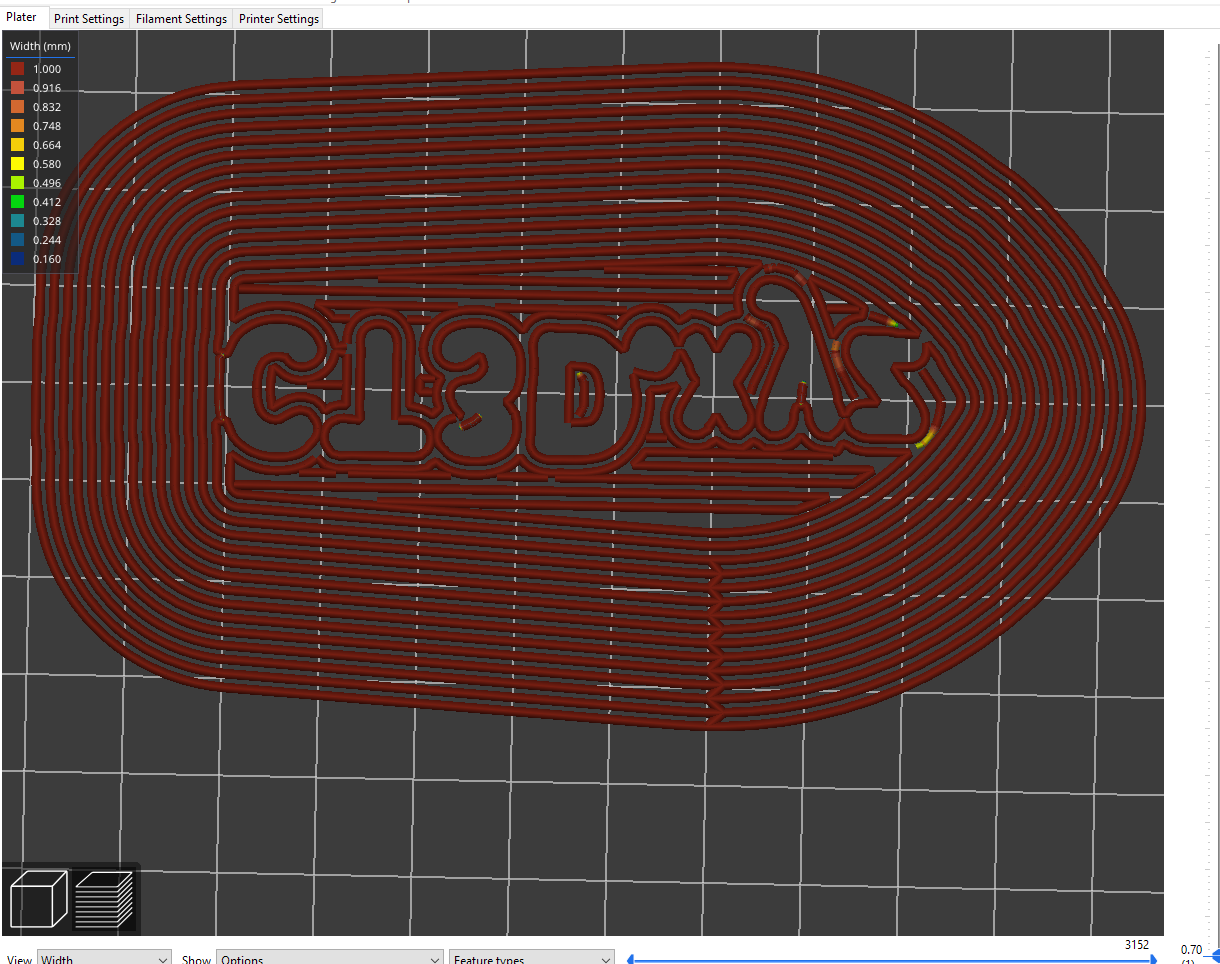Screen dimensions: 1220x964
Task: Click the teal 0.328 legend swatch
Action: pyautogui.click(x=18, y=221)
